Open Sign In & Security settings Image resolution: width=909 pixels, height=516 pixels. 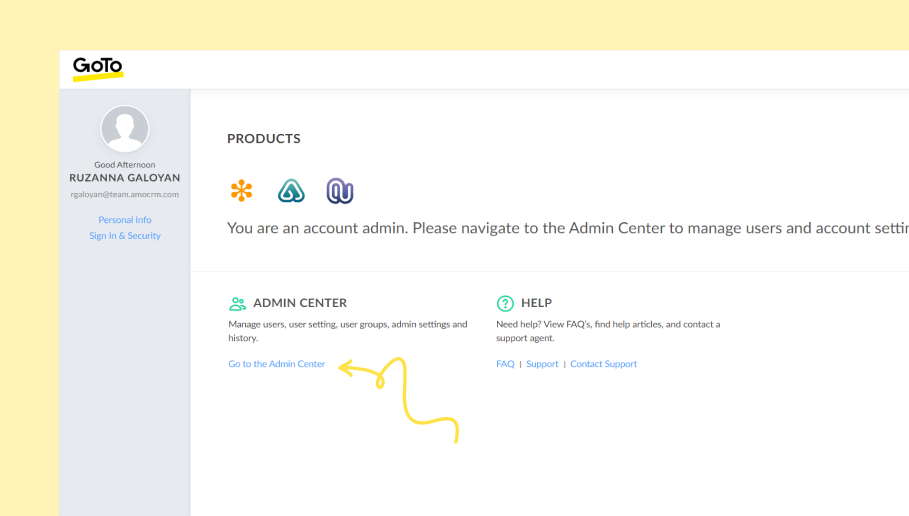[125, 235]
